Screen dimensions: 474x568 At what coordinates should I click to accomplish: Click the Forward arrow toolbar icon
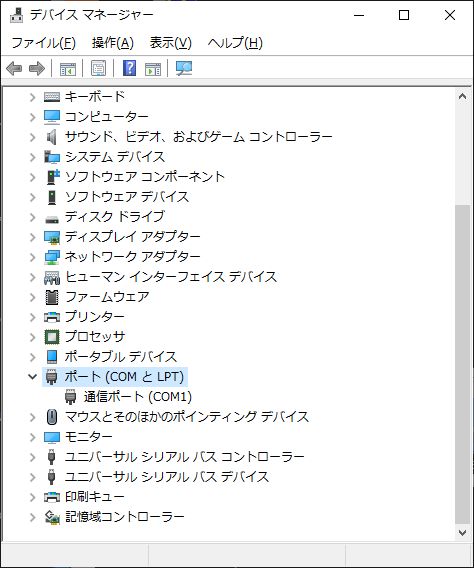pos(37,68)
